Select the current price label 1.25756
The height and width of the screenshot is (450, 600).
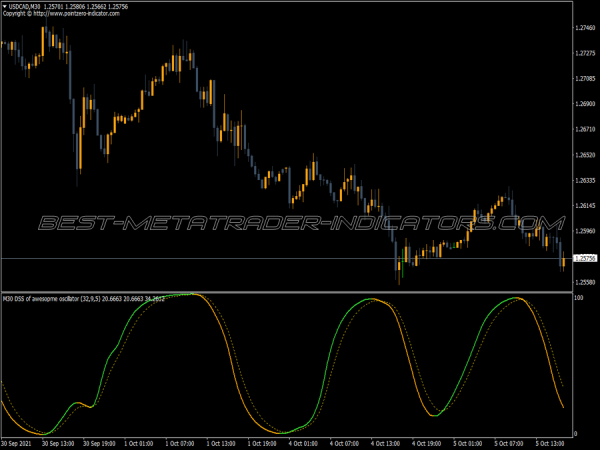[x=585, y=259]
